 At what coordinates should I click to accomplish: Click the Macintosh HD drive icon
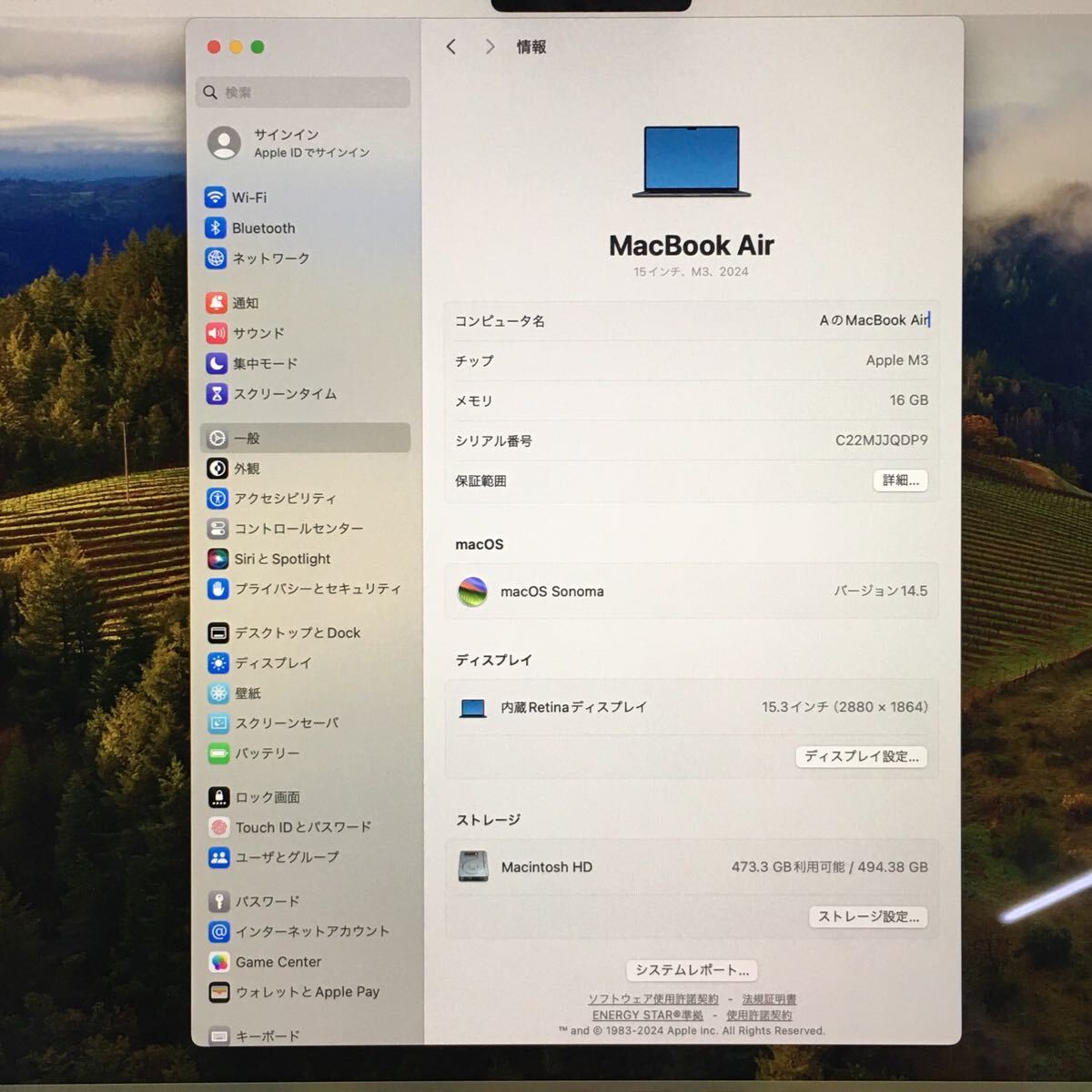pyautogui.click(x=473, y=867)
